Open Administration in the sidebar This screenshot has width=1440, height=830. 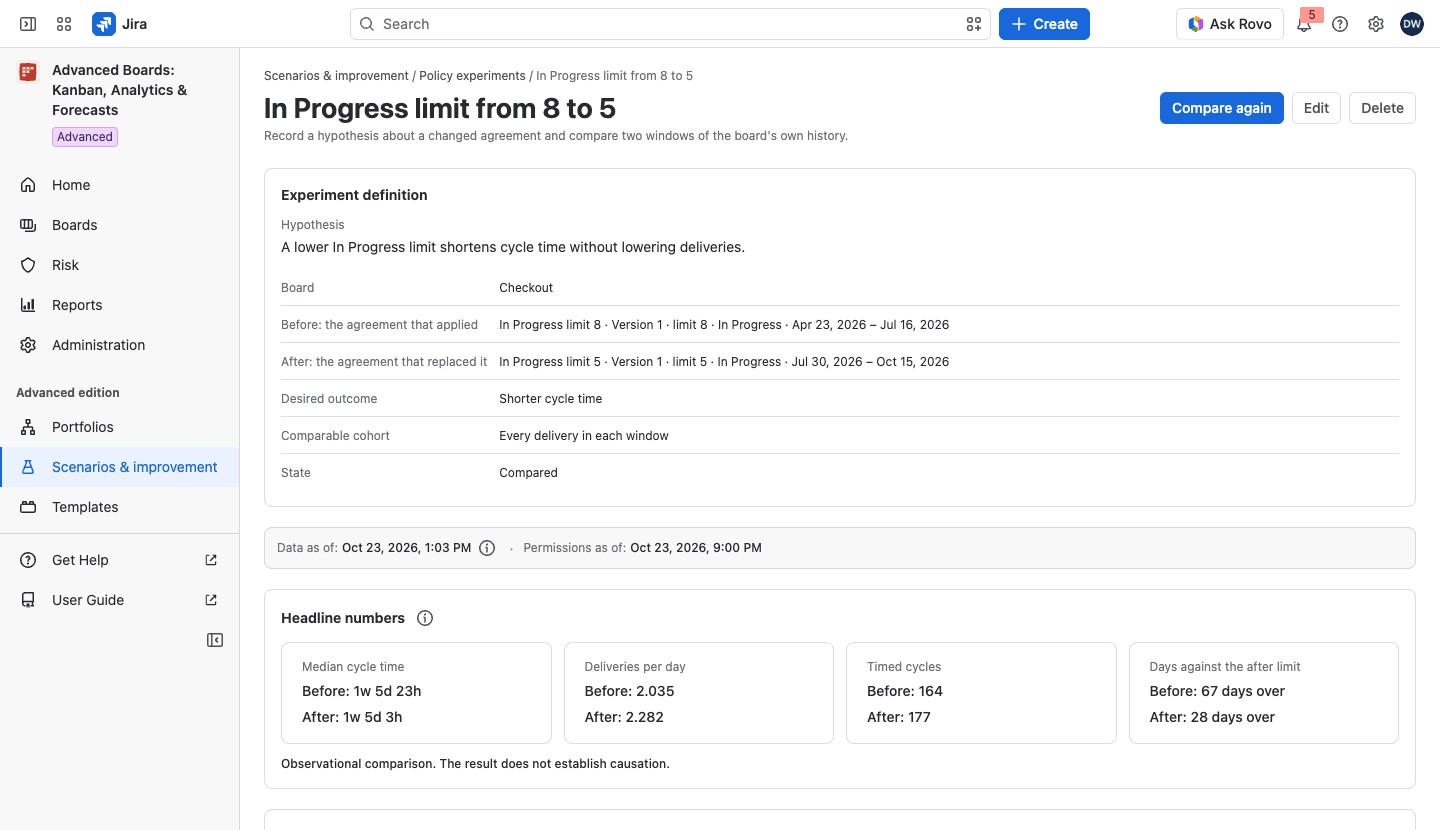coord(120,345)
